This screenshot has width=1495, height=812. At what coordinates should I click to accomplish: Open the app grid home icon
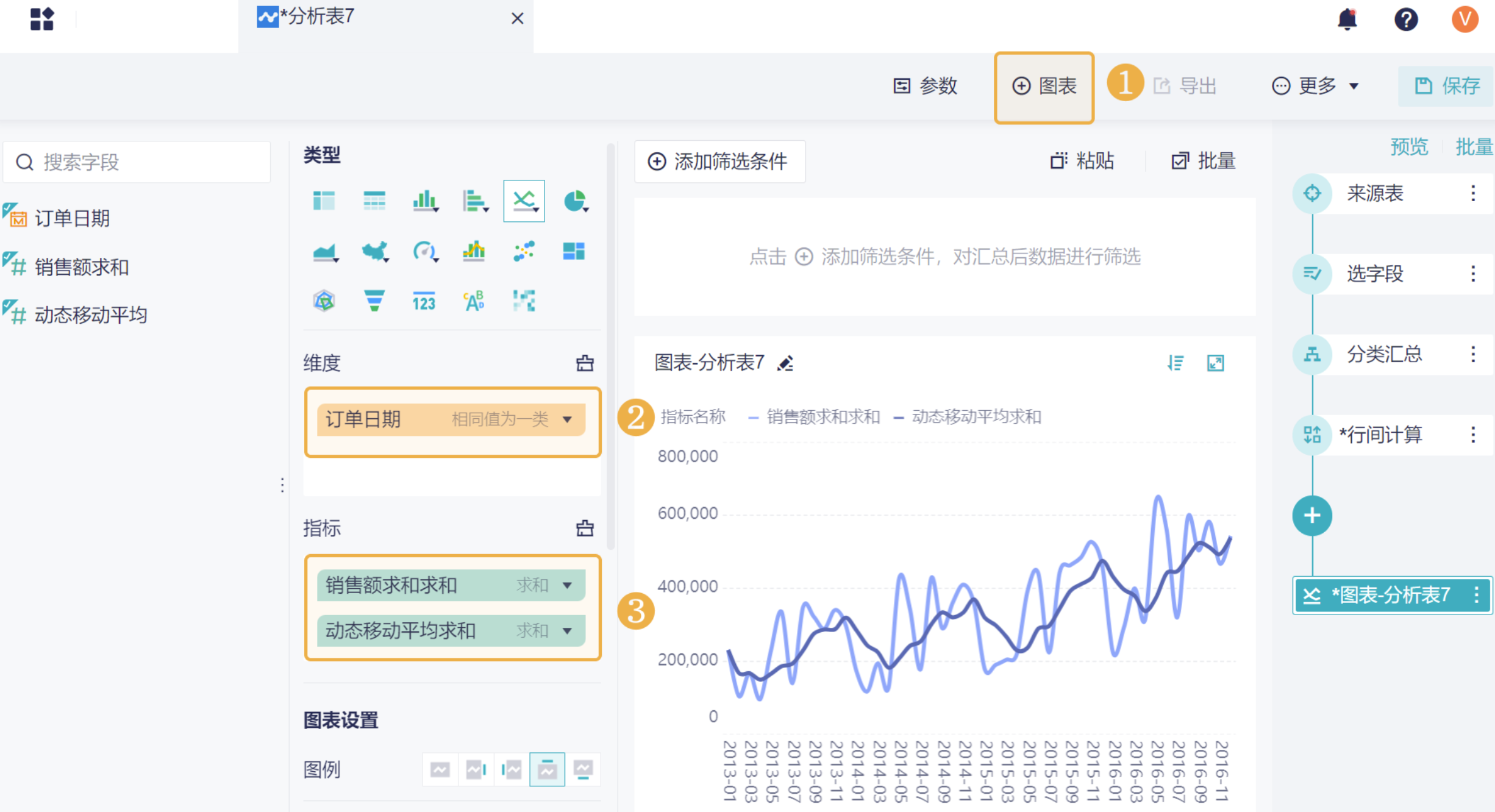[42, 20]
